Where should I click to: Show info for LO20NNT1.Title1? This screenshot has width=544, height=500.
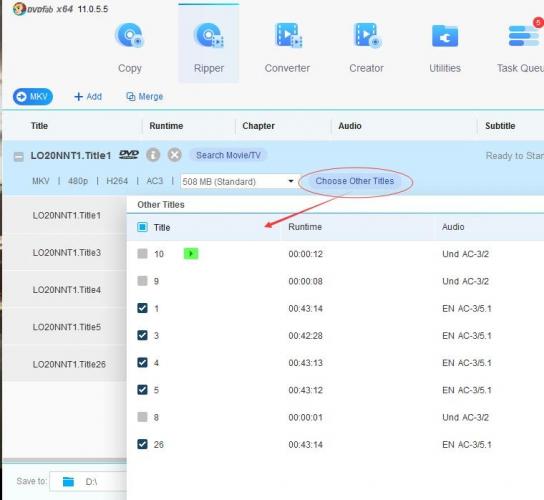[153, 155]
